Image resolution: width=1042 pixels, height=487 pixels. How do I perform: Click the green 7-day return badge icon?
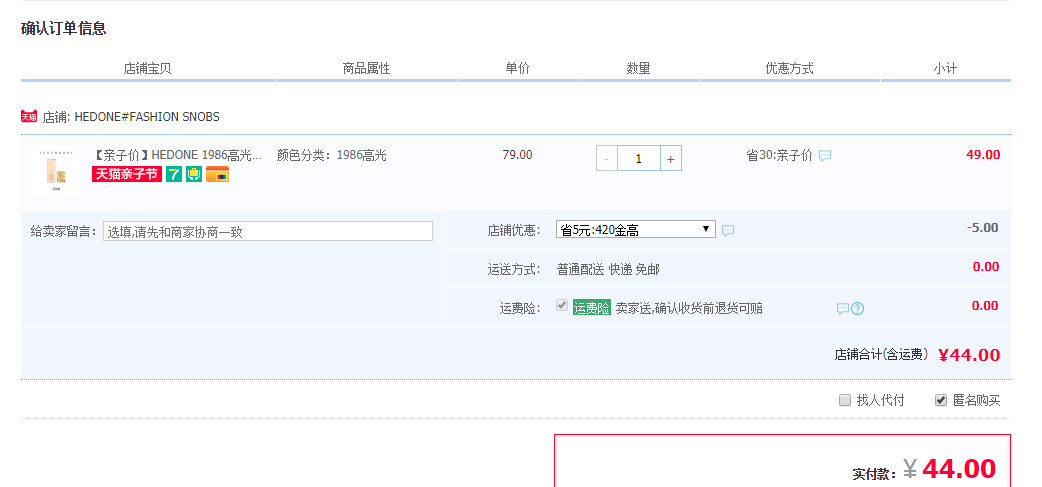(173, 174)
